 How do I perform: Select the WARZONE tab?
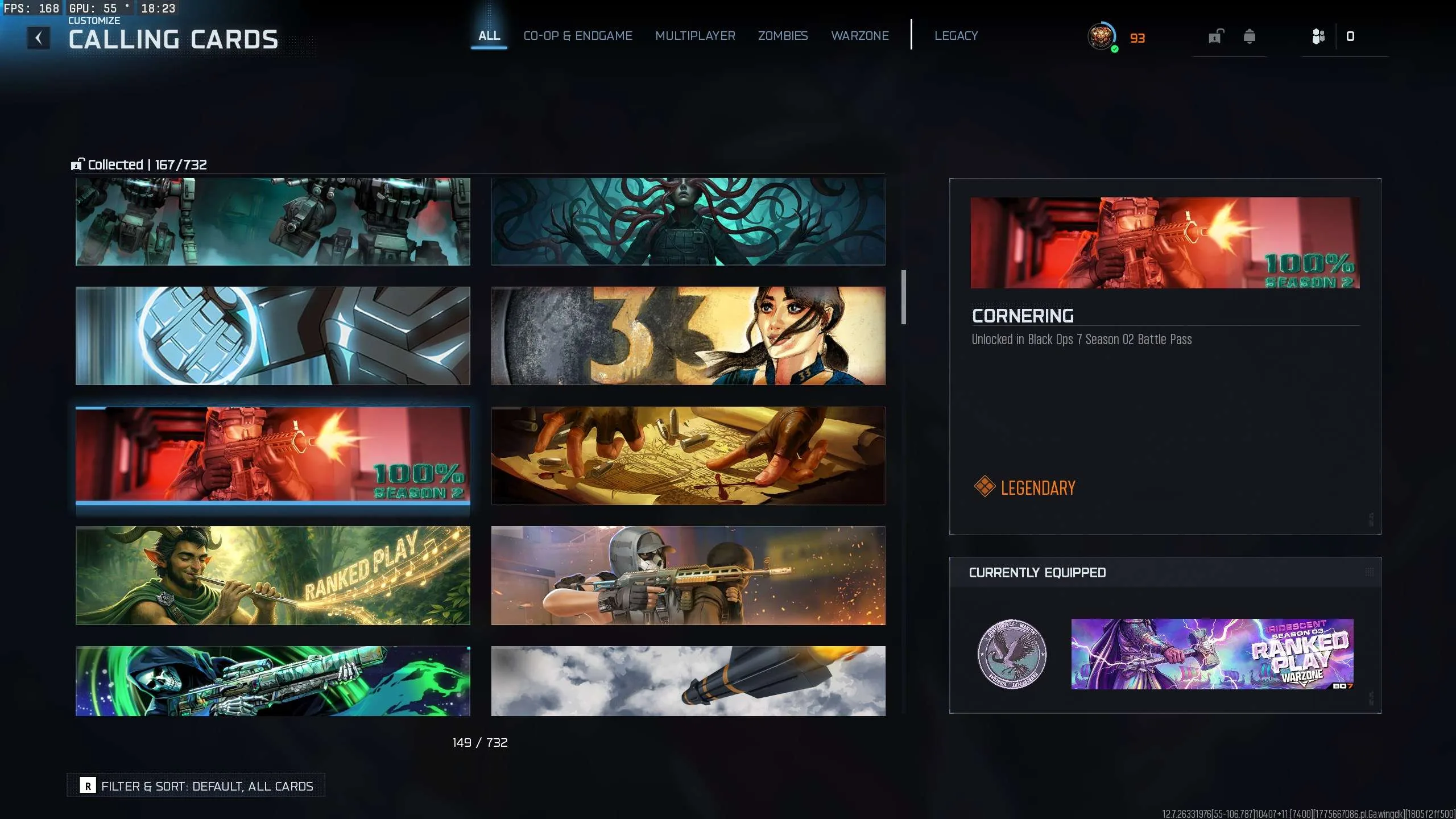pos(860,35)
